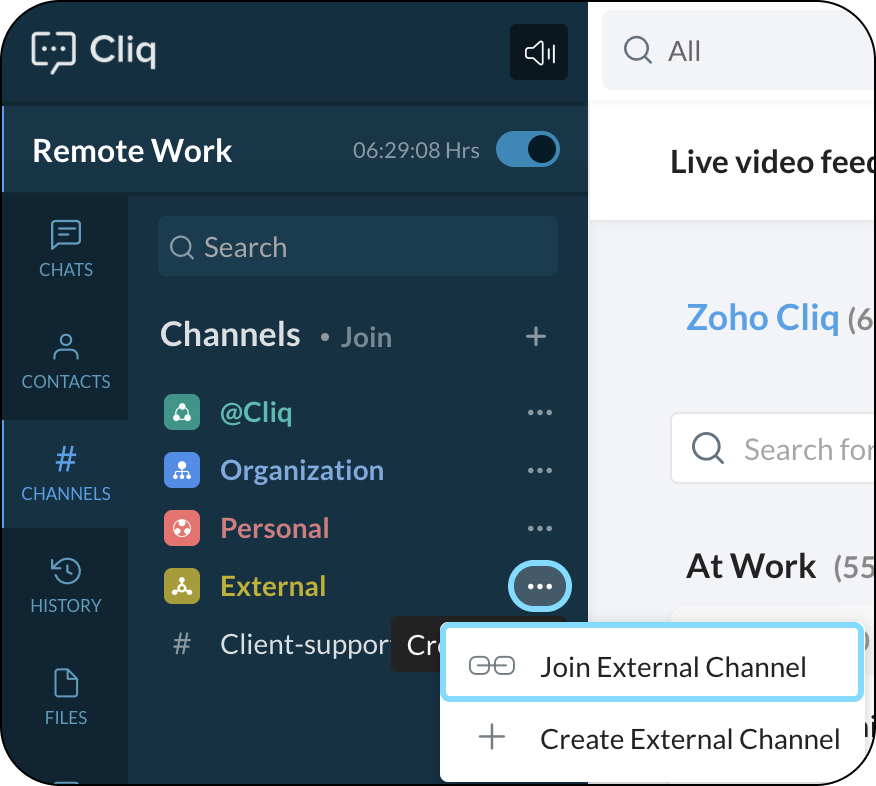Open more options for Personal
876x786 pixels.
click(x=540, y=528)
